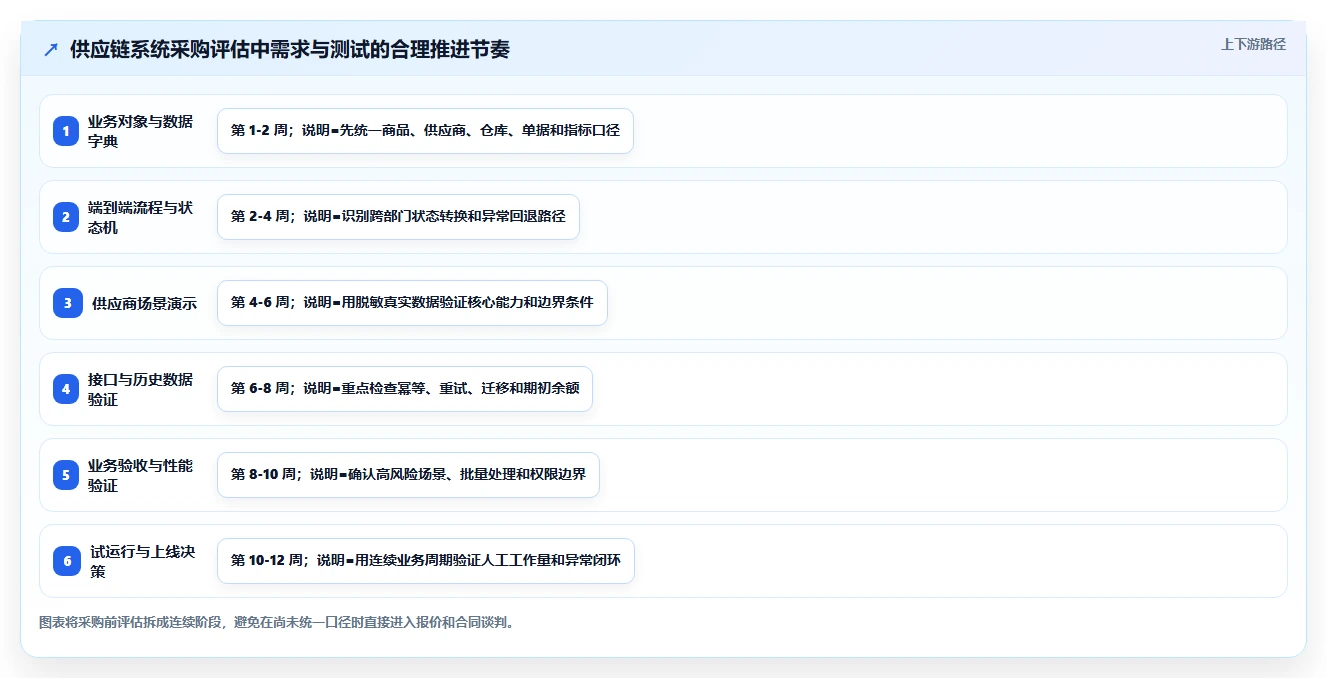Select step badge number 1

click(66, 131)
